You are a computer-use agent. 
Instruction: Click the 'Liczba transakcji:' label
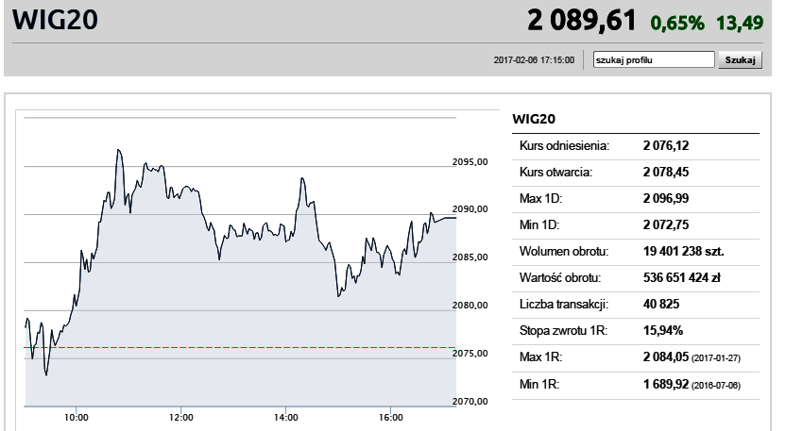[564, 304]
